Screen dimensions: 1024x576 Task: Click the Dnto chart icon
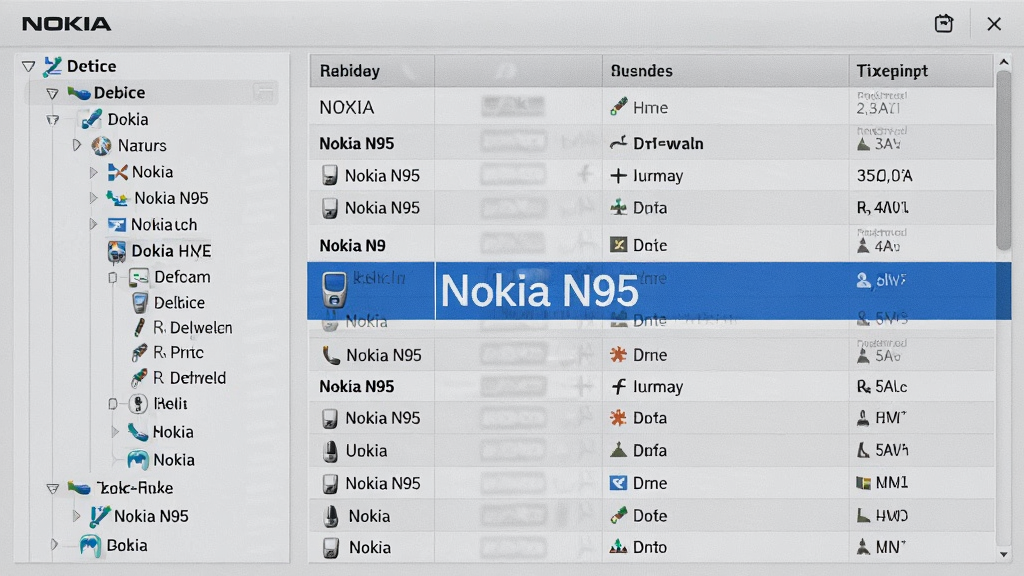(618, 547)
